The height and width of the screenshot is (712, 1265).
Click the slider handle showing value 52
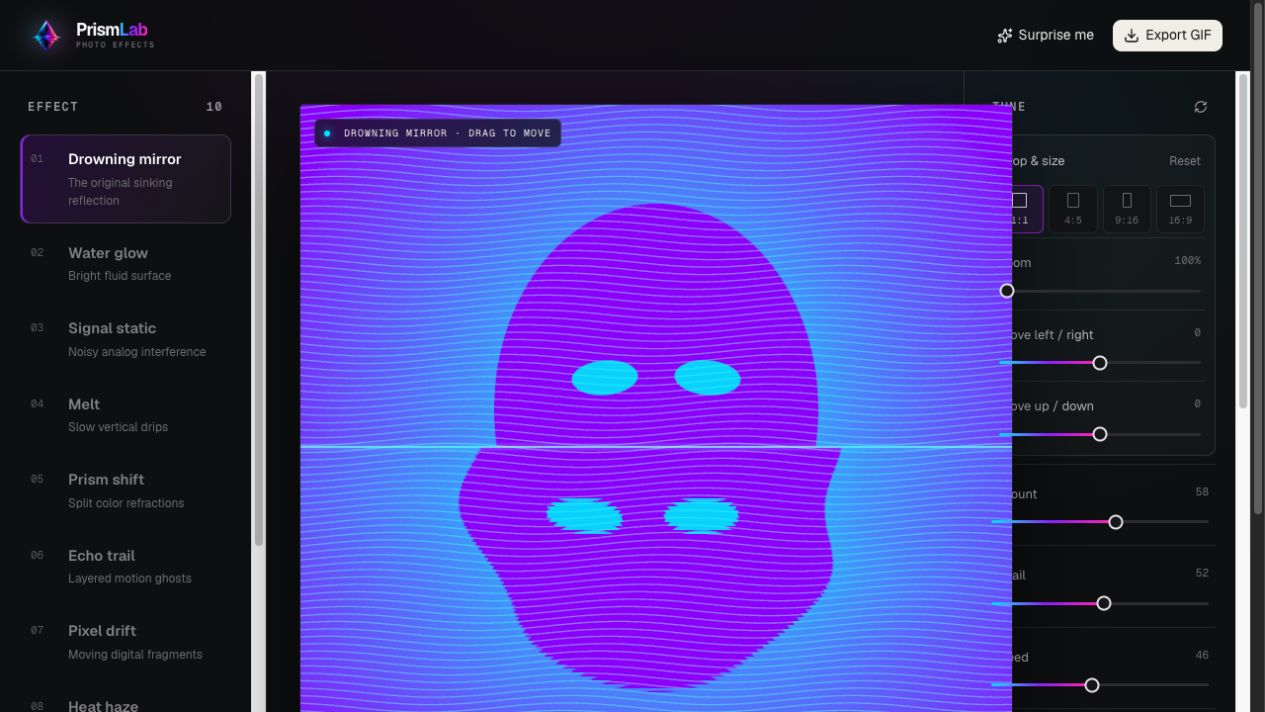click(x=1104, y=603)
